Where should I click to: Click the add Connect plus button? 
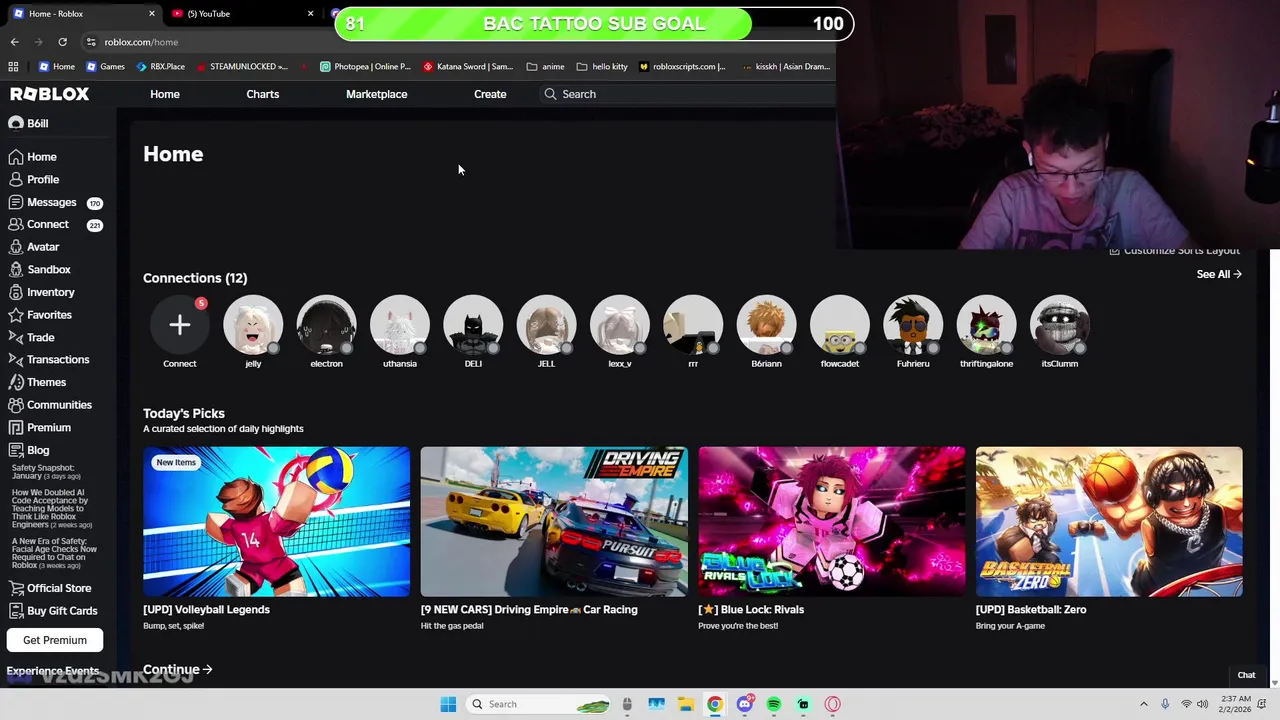click(180, 325)
